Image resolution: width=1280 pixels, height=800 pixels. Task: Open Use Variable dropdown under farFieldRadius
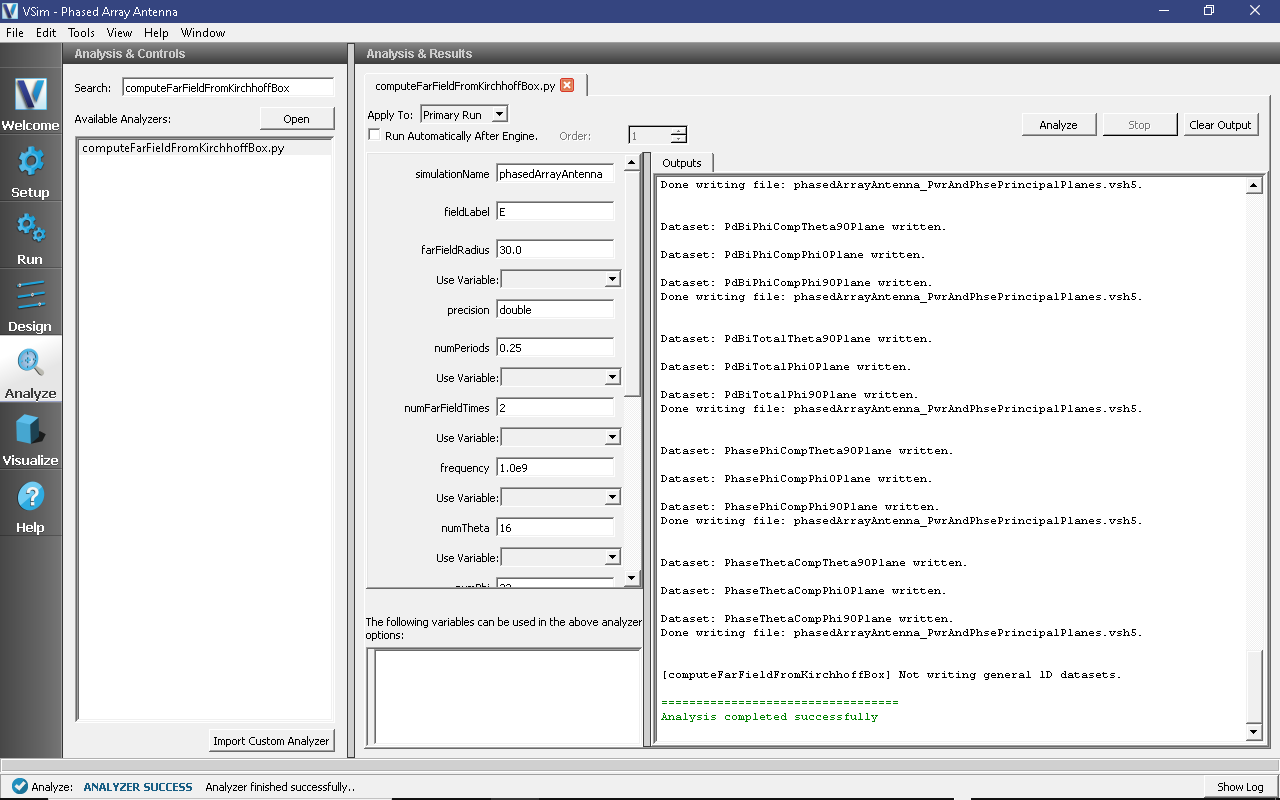point(560,279)
